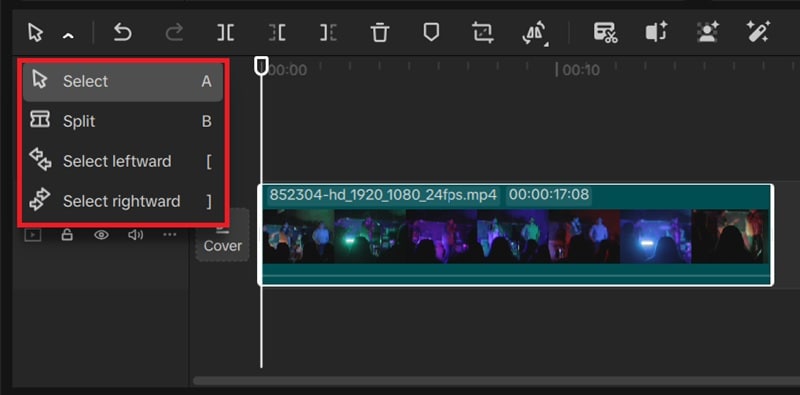Delete left of playhead icon
The image size is (800, 395).
click(277, 33)
